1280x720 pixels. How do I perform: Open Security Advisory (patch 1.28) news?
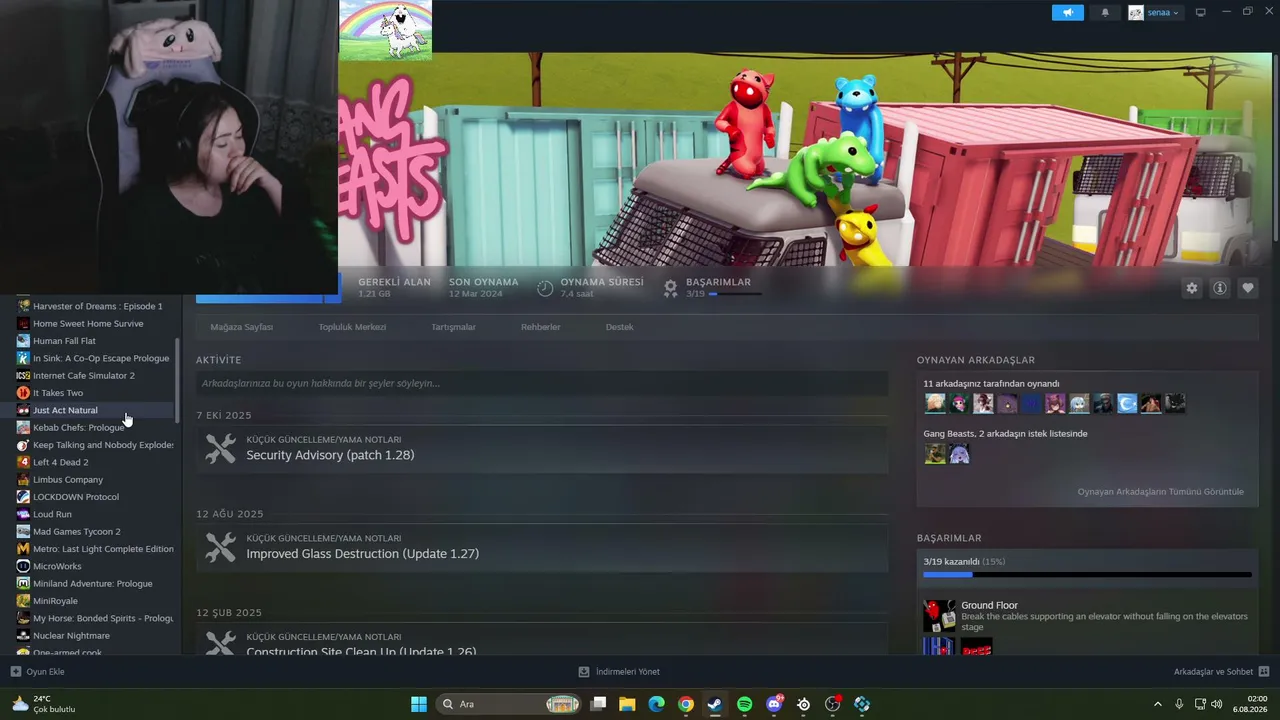tap(330, 455)
